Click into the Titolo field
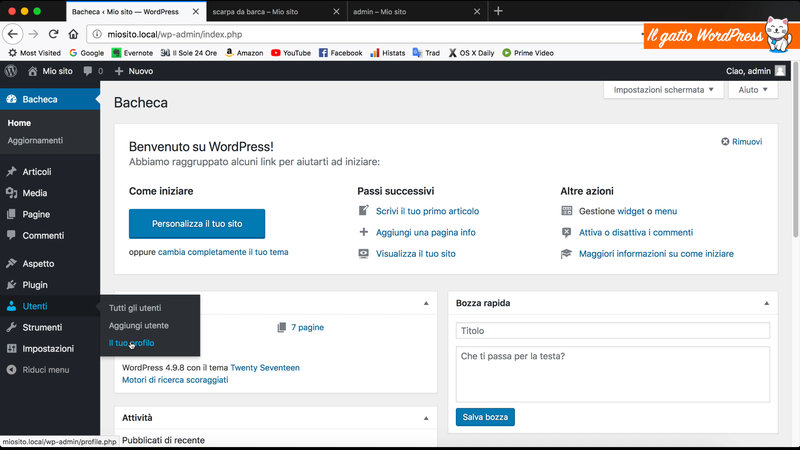 pyautogui.click(x=613, y=331)
